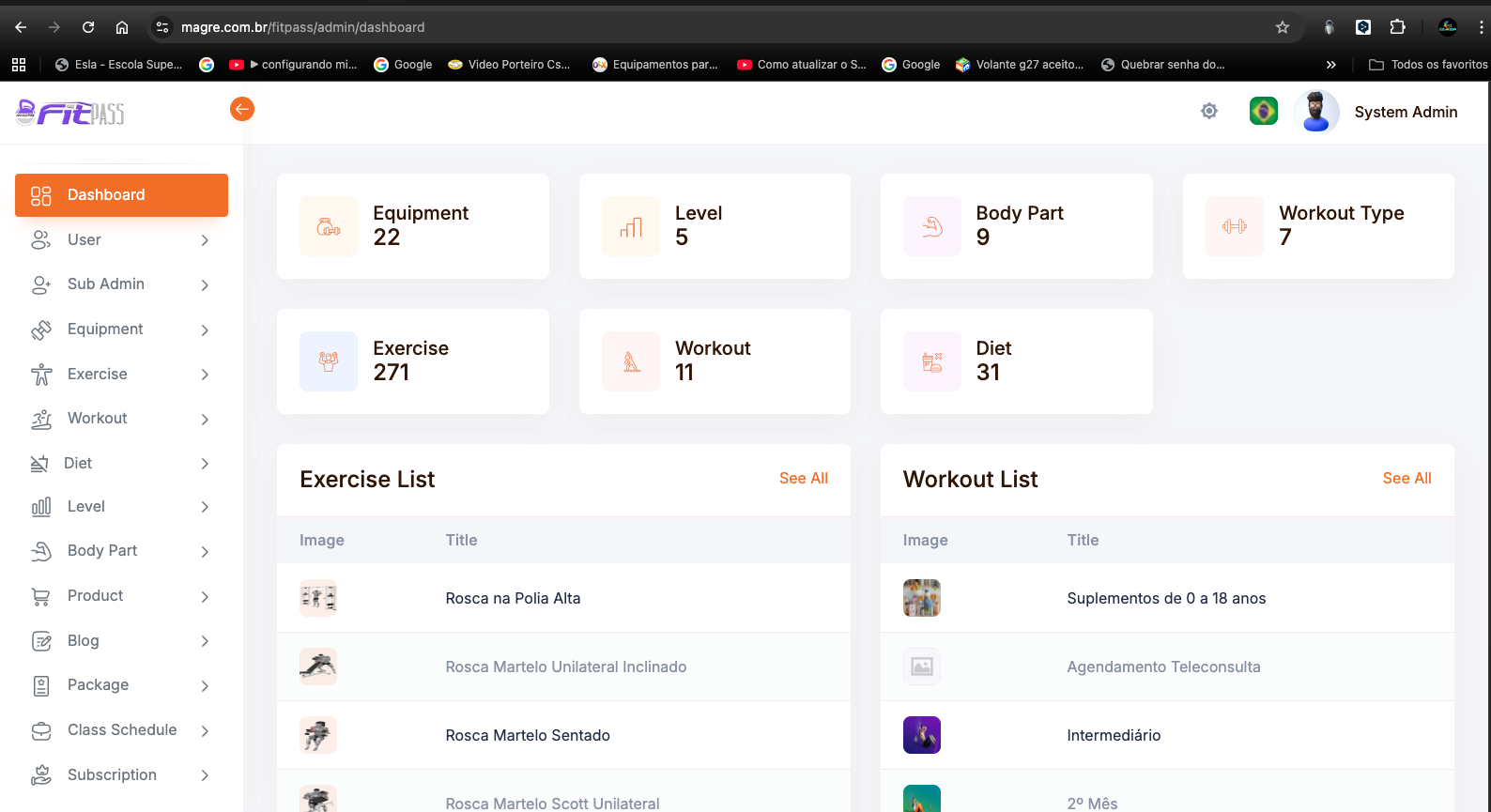Click See All in Workout List
The image size is (1491, 812).
tap(1406, 479)
